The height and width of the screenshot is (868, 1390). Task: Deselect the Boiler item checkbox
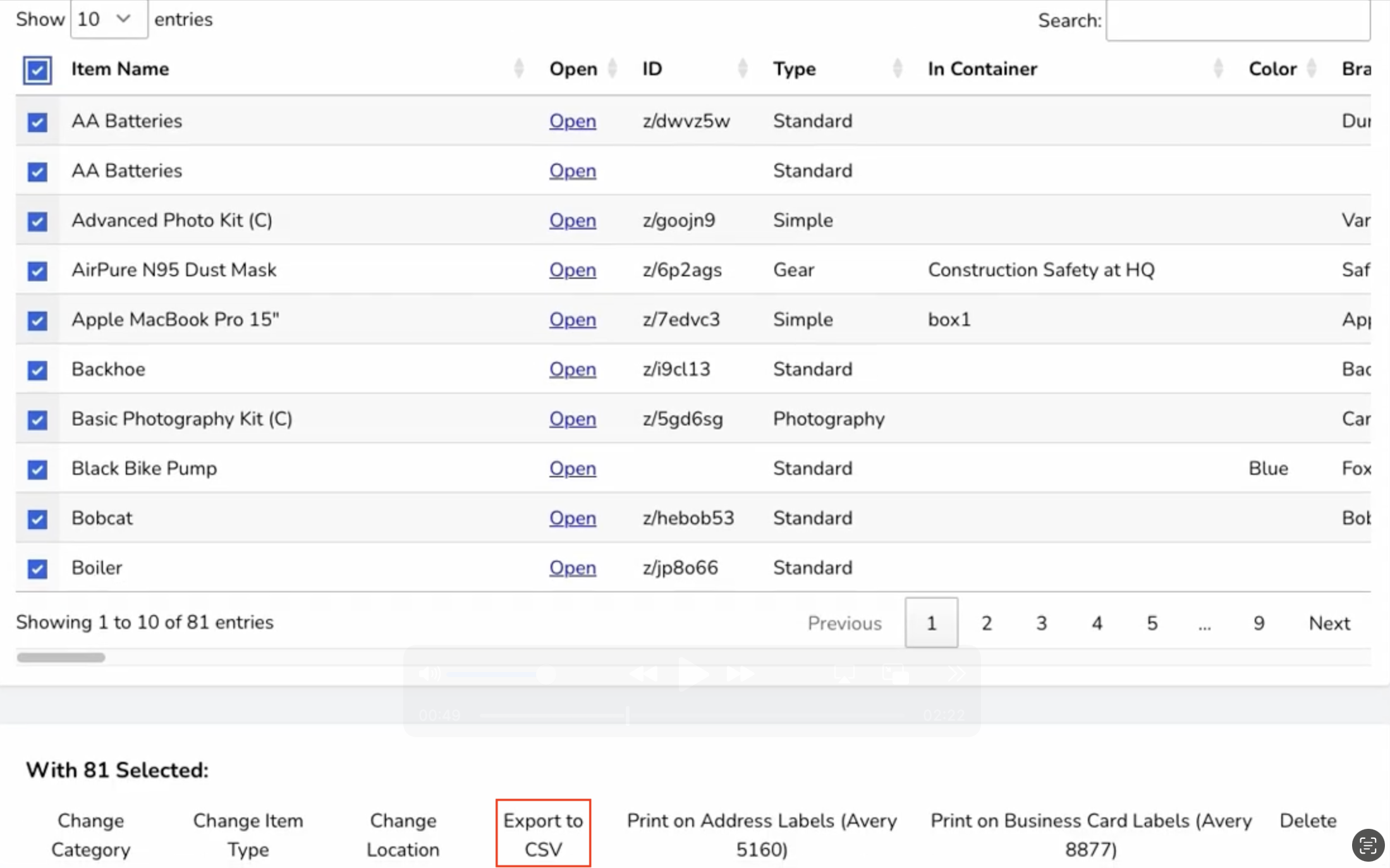tap(37, 568)
